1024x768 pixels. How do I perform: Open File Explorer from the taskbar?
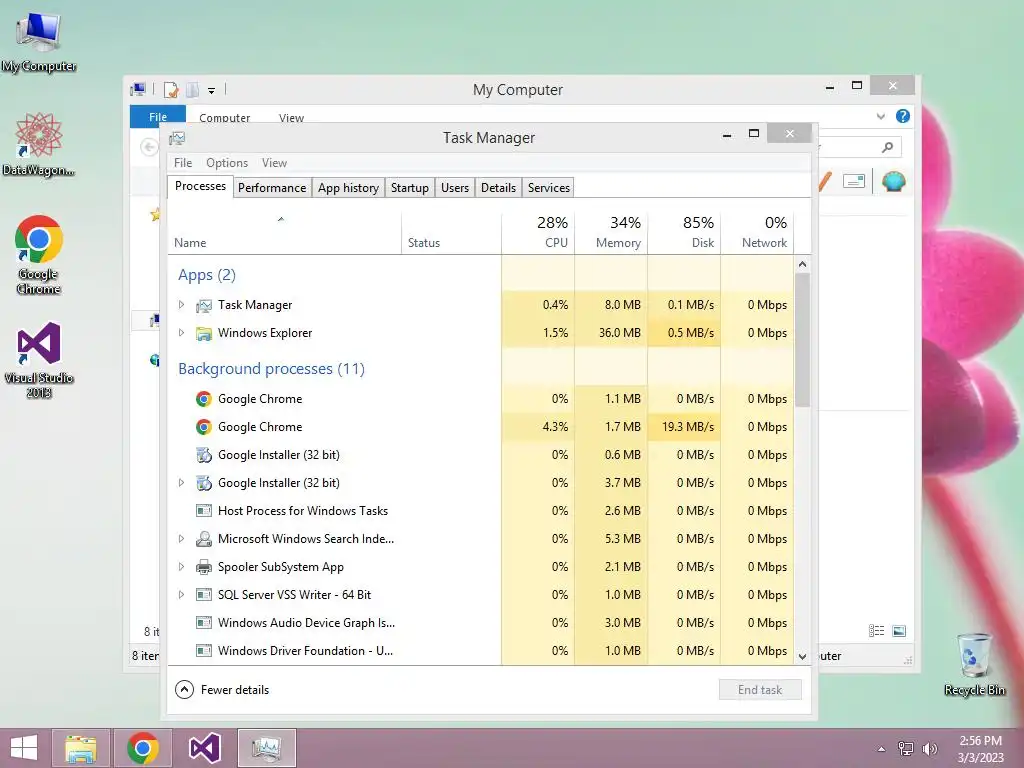click(80, 748)
